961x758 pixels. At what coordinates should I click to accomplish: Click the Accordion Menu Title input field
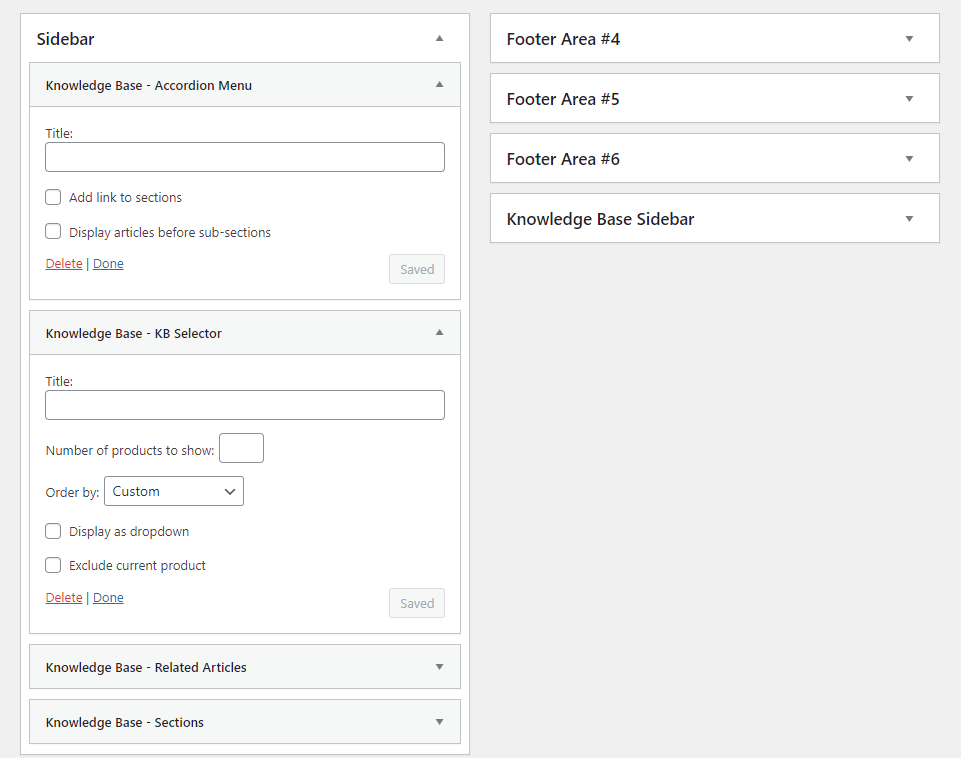245,157
